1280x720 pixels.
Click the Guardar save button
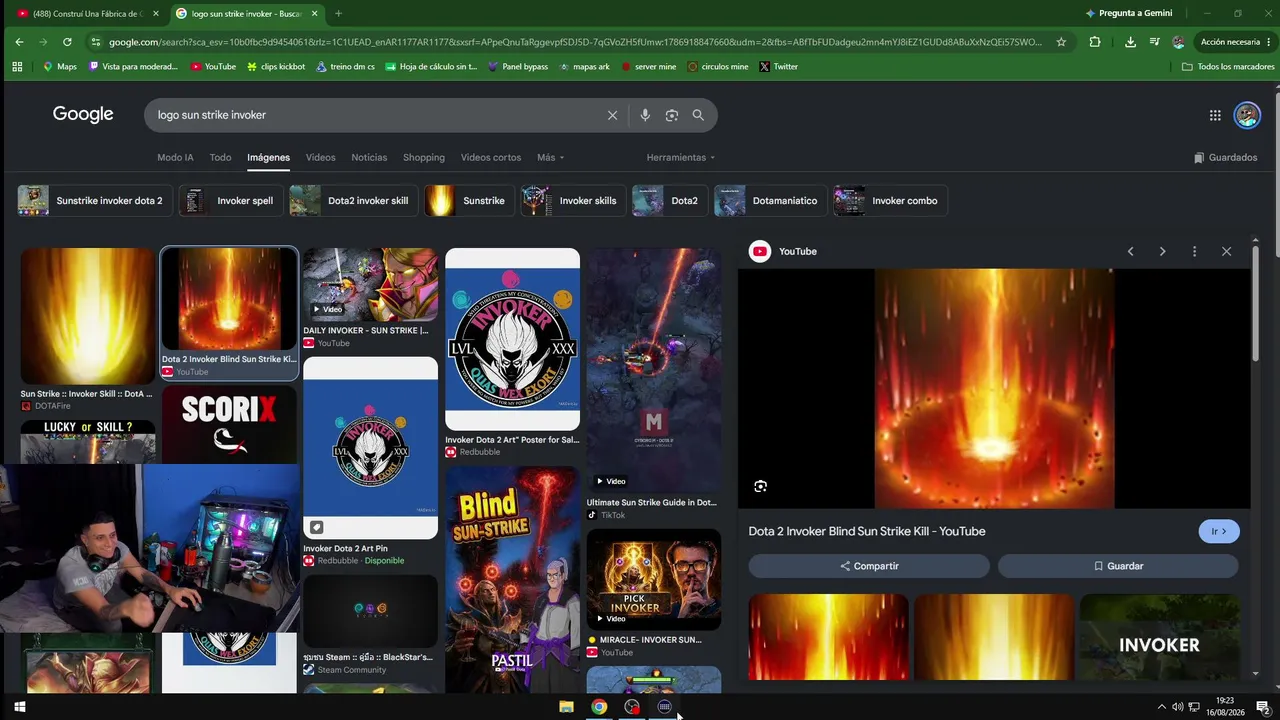(x=1118, y=566)
